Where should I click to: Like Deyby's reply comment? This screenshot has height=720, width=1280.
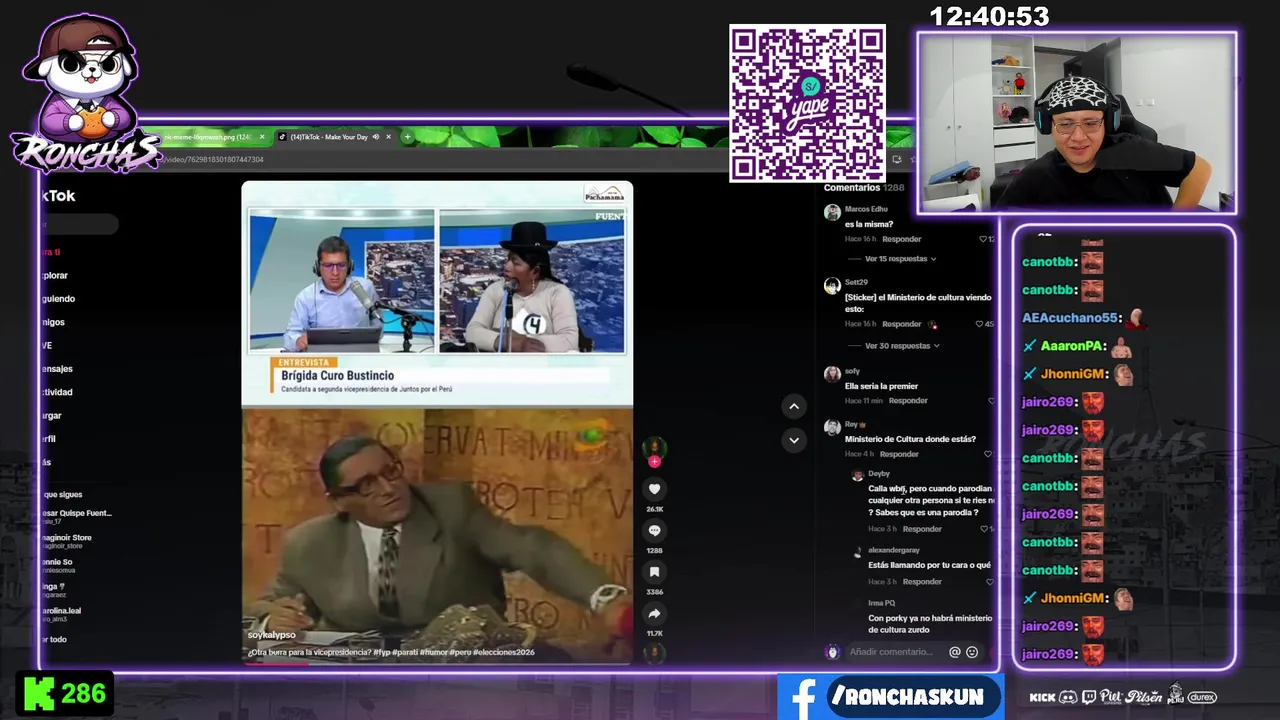983,529
